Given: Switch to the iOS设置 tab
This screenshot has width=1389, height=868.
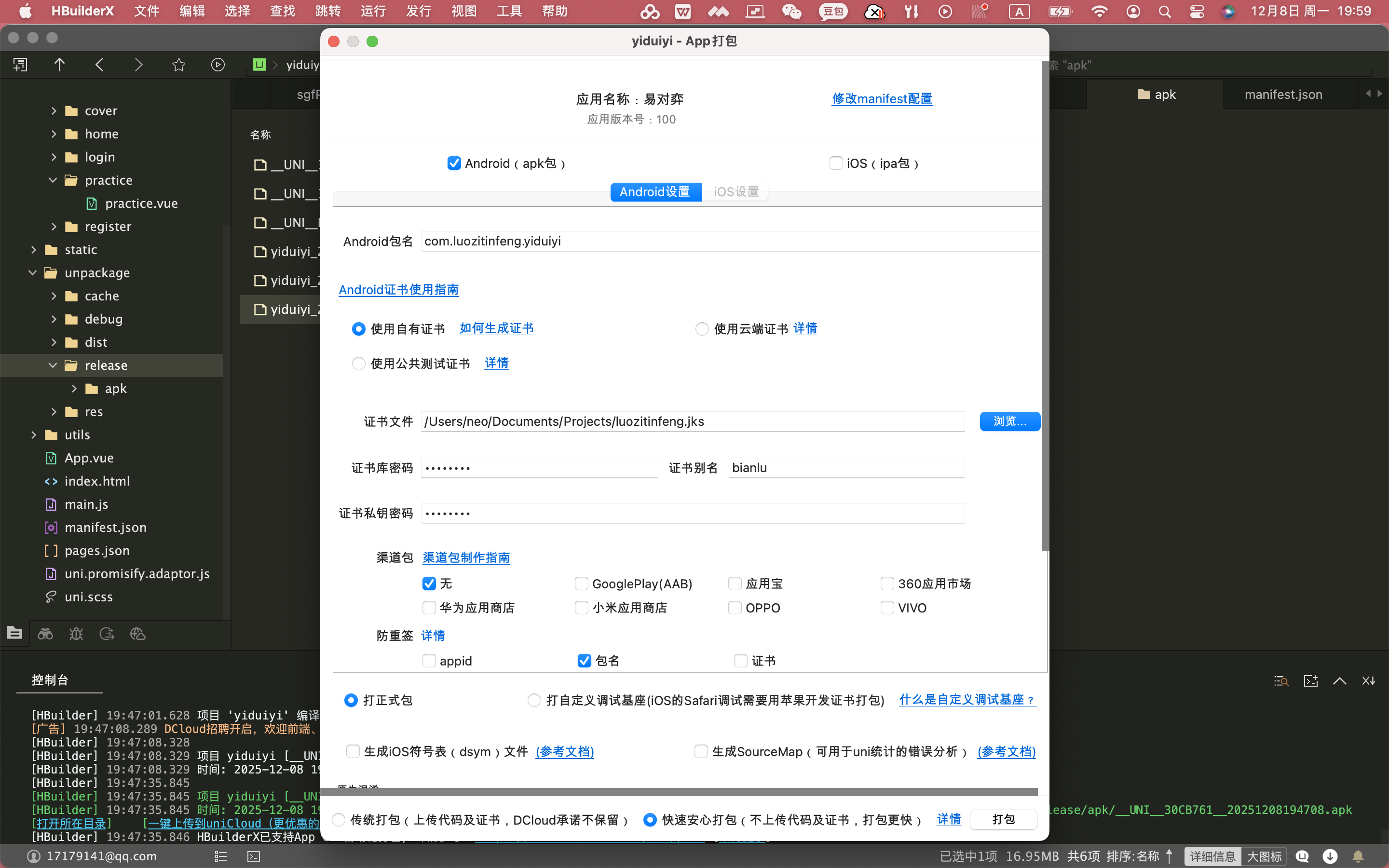Looking at the screenshot, I should pyautogui.click(x=736, y=192).
